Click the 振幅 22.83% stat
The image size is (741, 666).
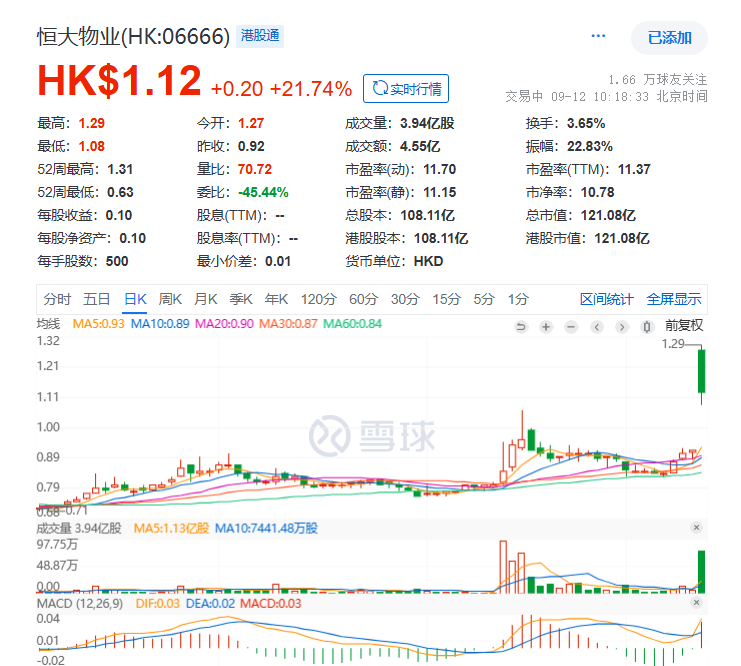[569, 147]
